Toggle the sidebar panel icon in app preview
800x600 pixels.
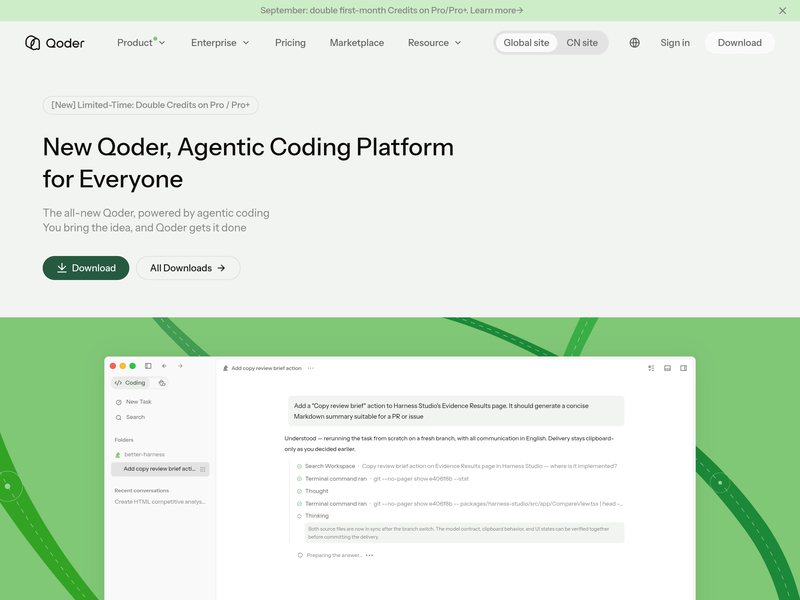tap(148, 366)
